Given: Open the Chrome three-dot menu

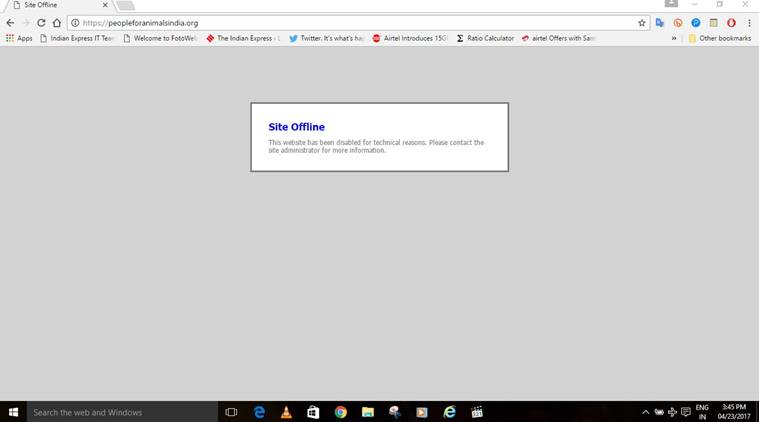Looking at the screenshot, I should coord(749,23).
